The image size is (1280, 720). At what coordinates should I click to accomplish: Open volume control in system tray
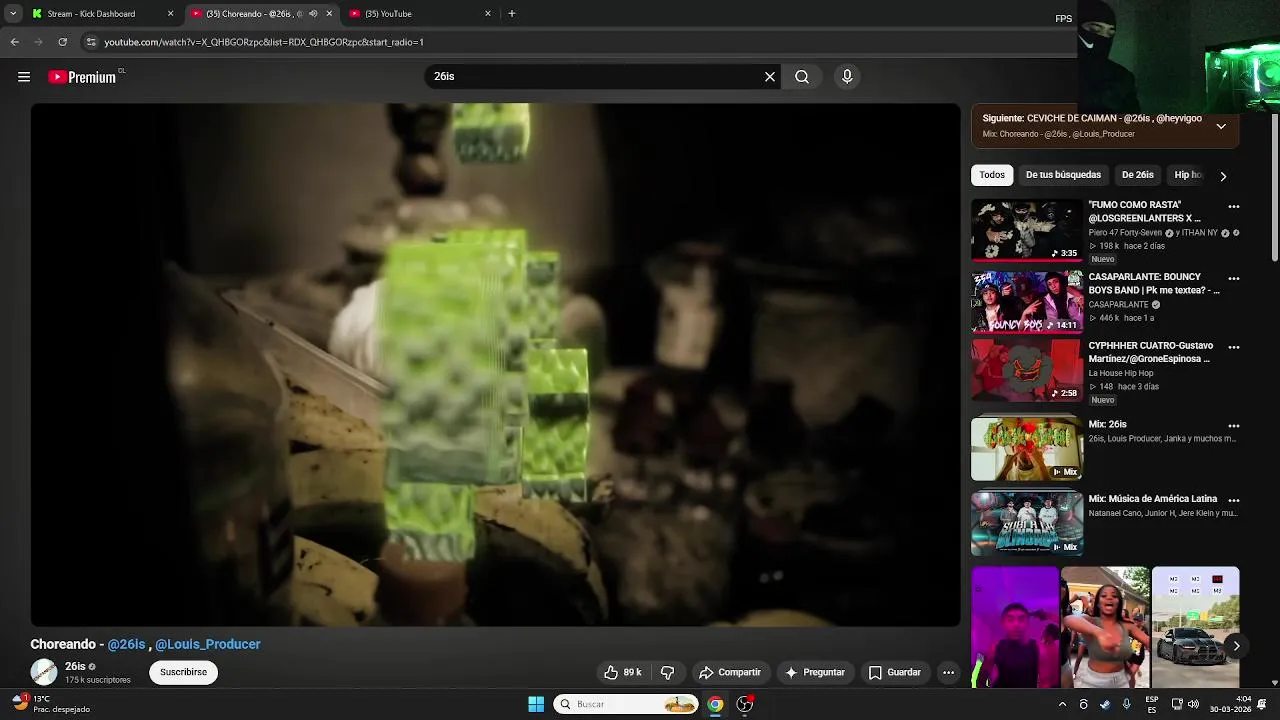point(1193,704)
